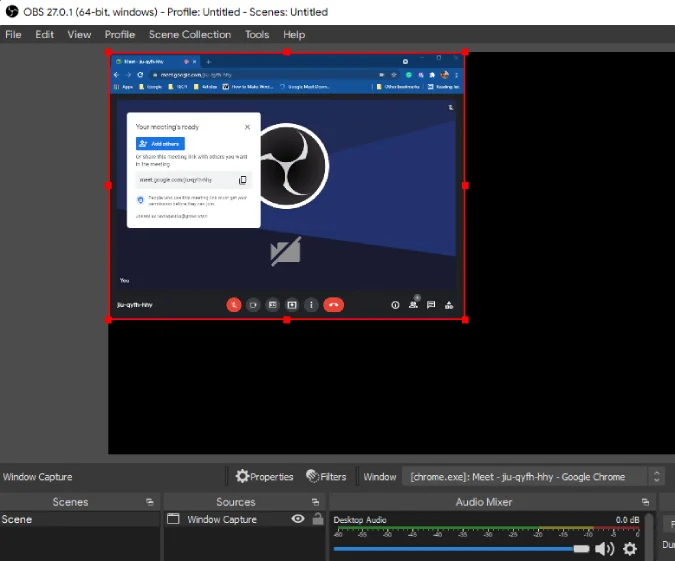Open the Meet people panel icon
The image size is (675, 561).
point(413,304)
